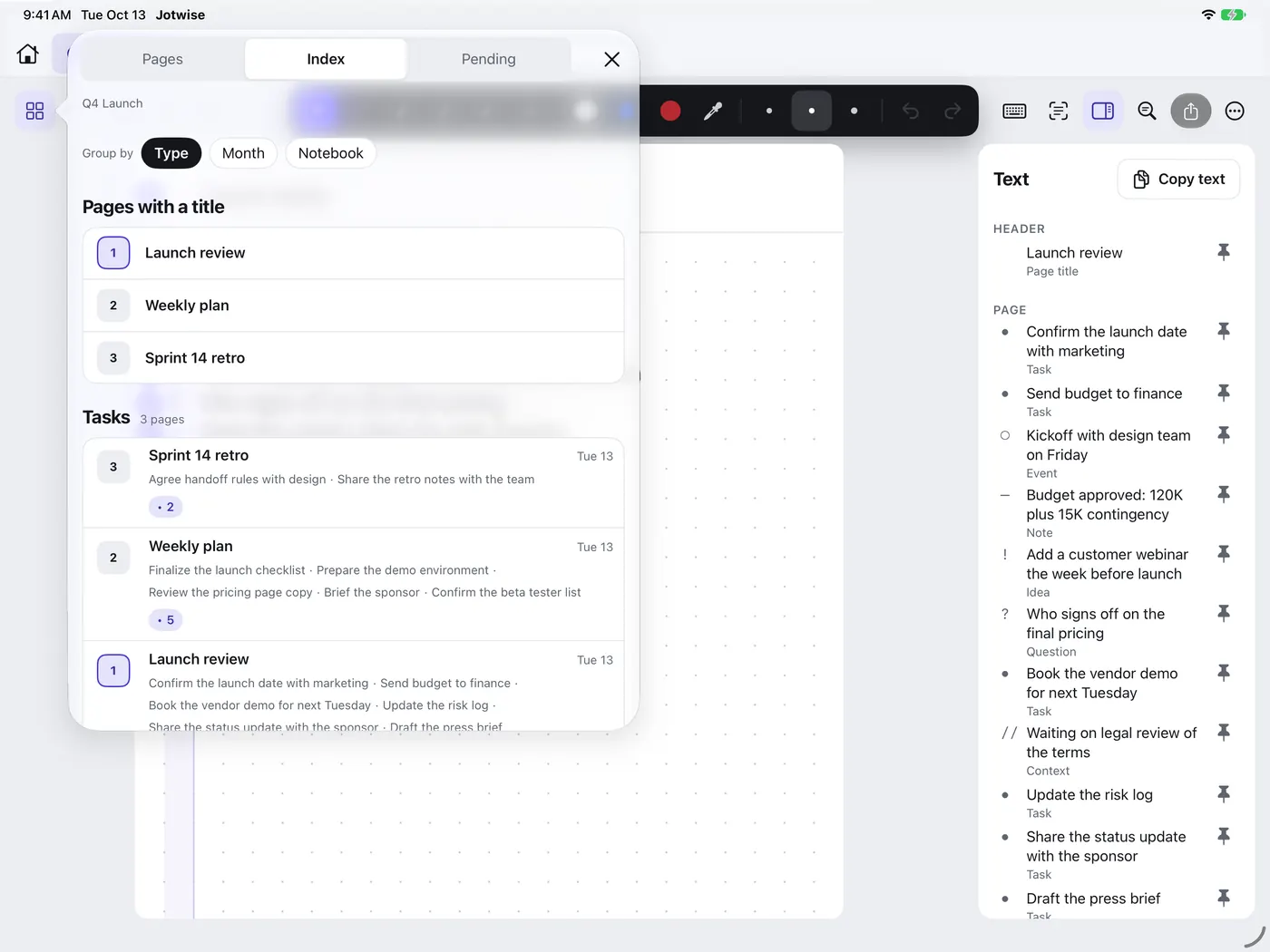1270x952 pixels.
Task: Open Sprint 14 retro titled page
Action: [354, 358]
